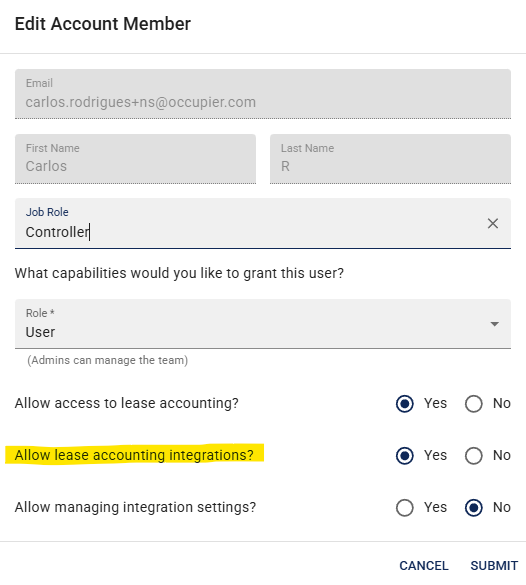This screenshot has width=526, height=585.
Task: Click the Last Name field
Action: point(390,159)
